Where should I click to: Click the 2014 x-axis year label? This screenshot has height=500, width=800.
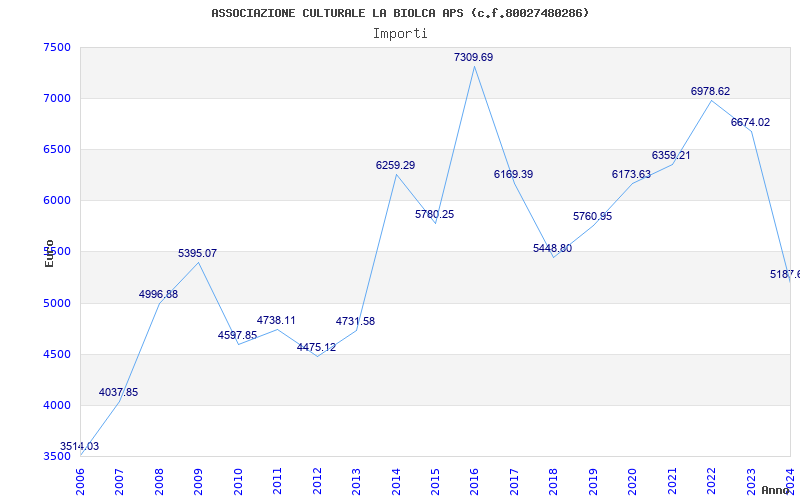pos(395,482)
